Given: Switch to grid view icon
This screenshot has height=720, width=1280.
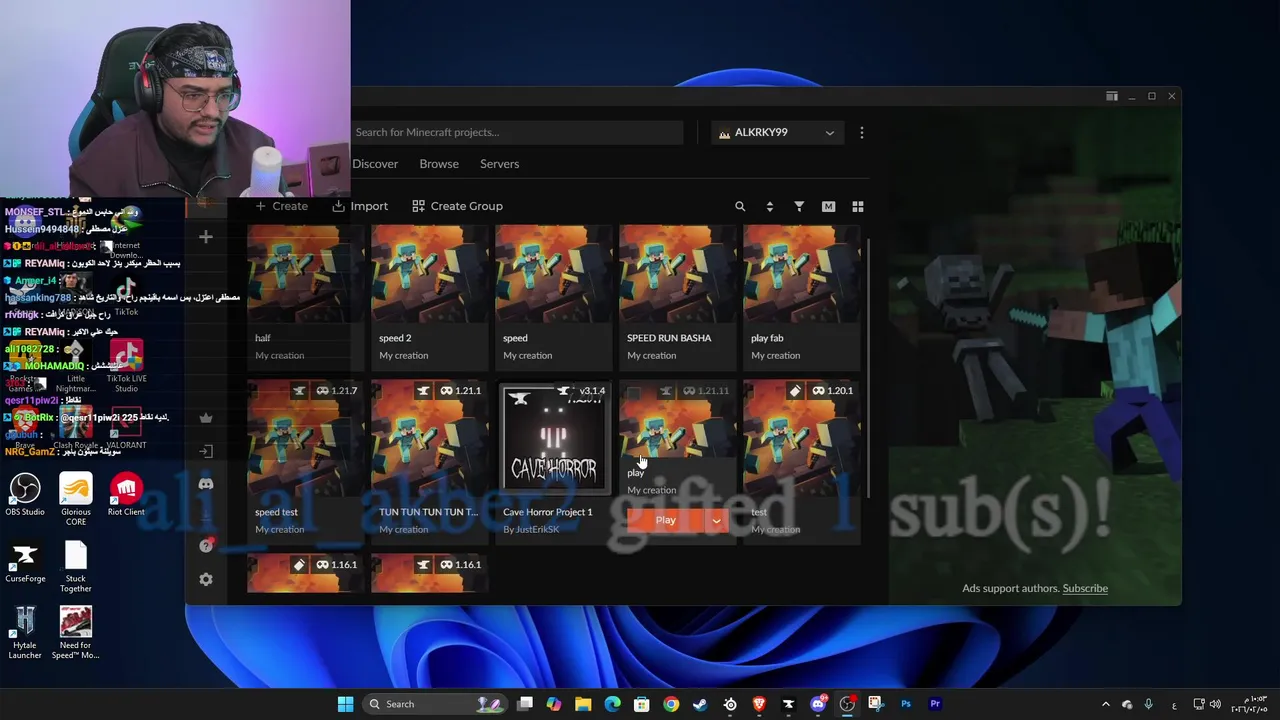Looking at the screenshot, I should 857,206.
